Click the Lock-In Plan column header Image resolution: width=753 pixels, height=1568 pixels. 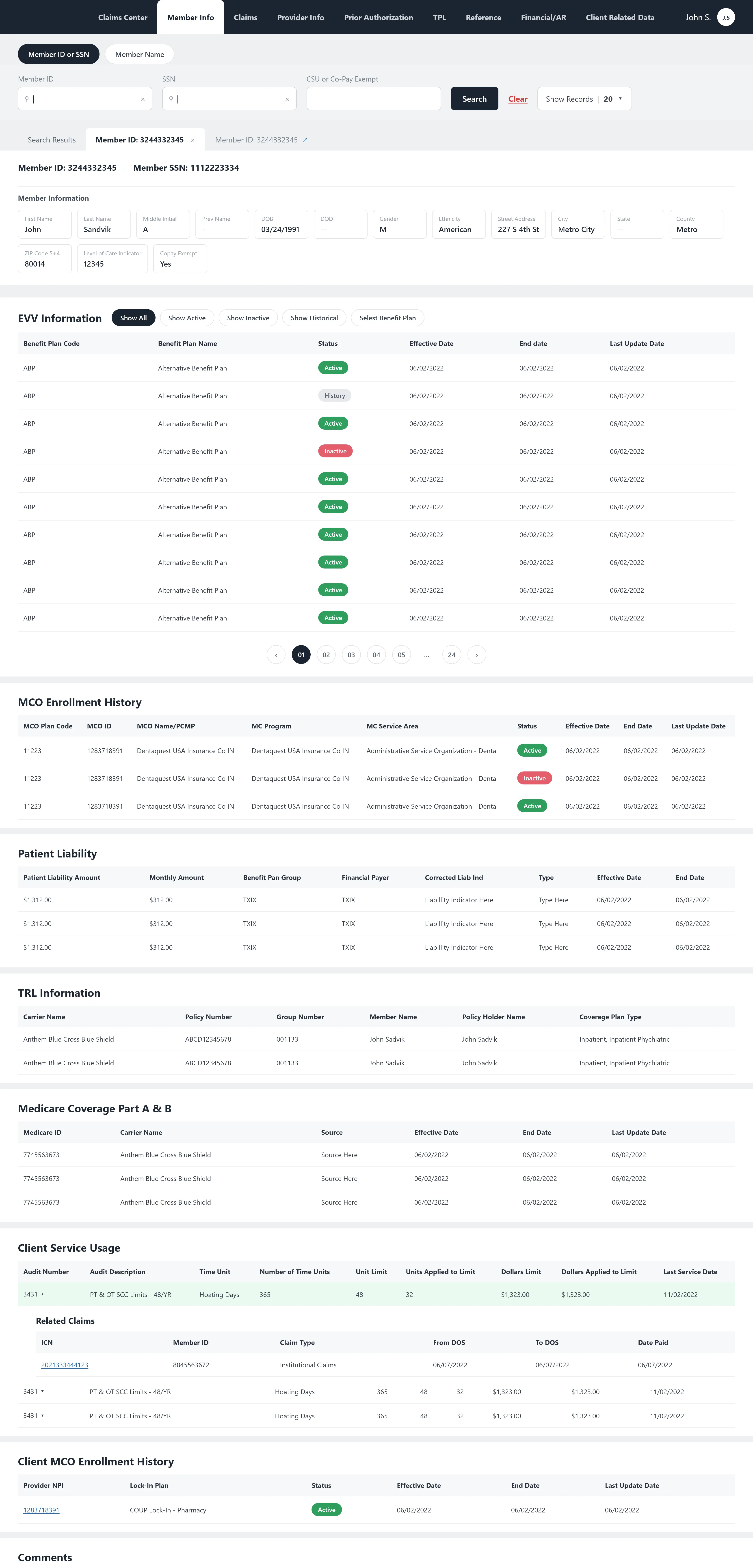[149, 1486]
